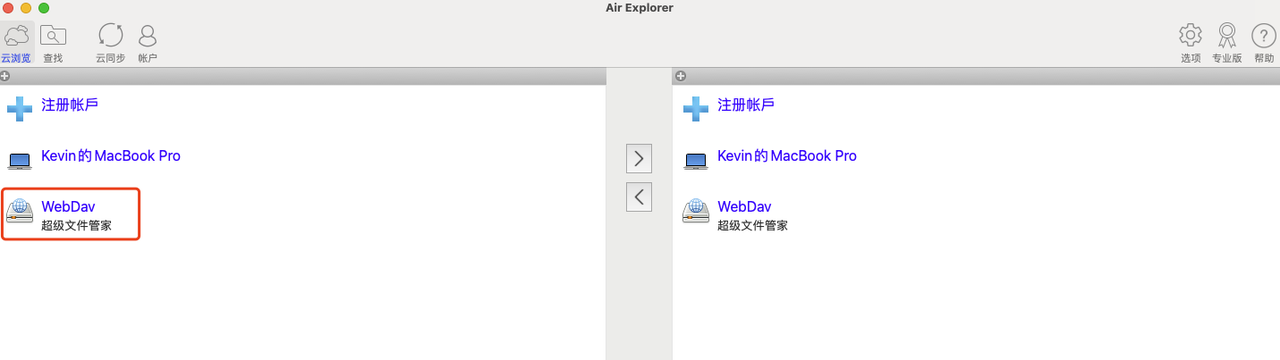Viewport: 1280px width, 360px height.
Task: Open WebDav account in right pane
Action: coord(744,207)
